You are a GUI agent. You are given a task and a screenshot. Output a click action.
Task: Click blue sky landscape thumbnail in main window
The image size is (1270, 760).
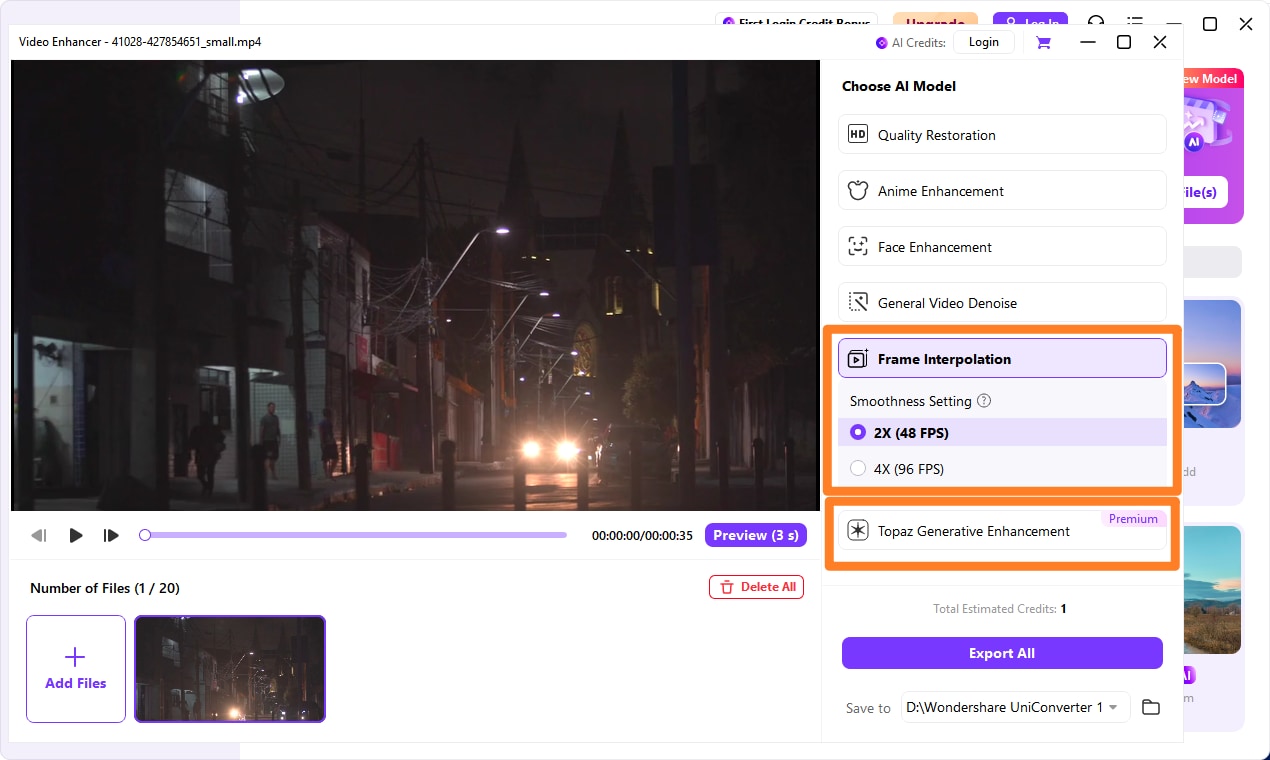1212,590
